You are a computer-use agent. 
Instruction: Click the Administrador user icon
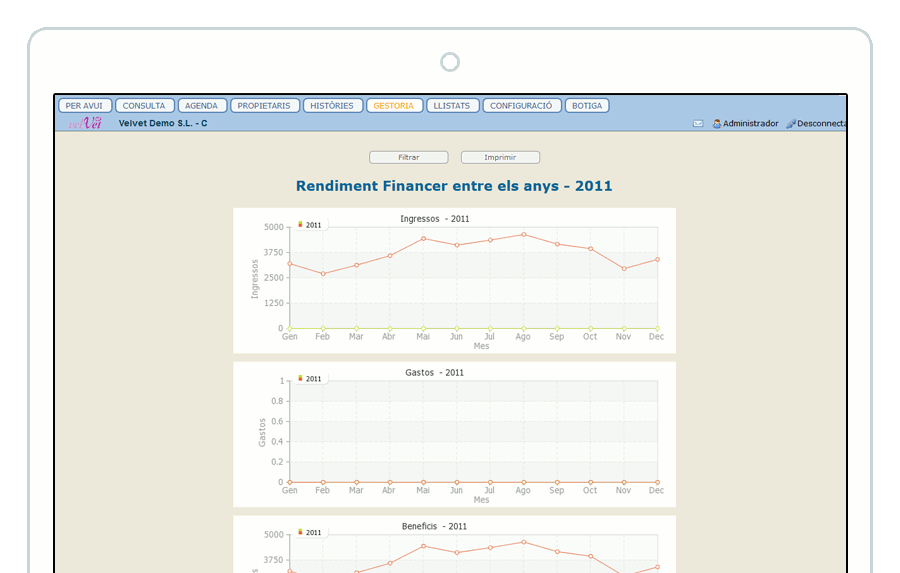click(717, 124)
